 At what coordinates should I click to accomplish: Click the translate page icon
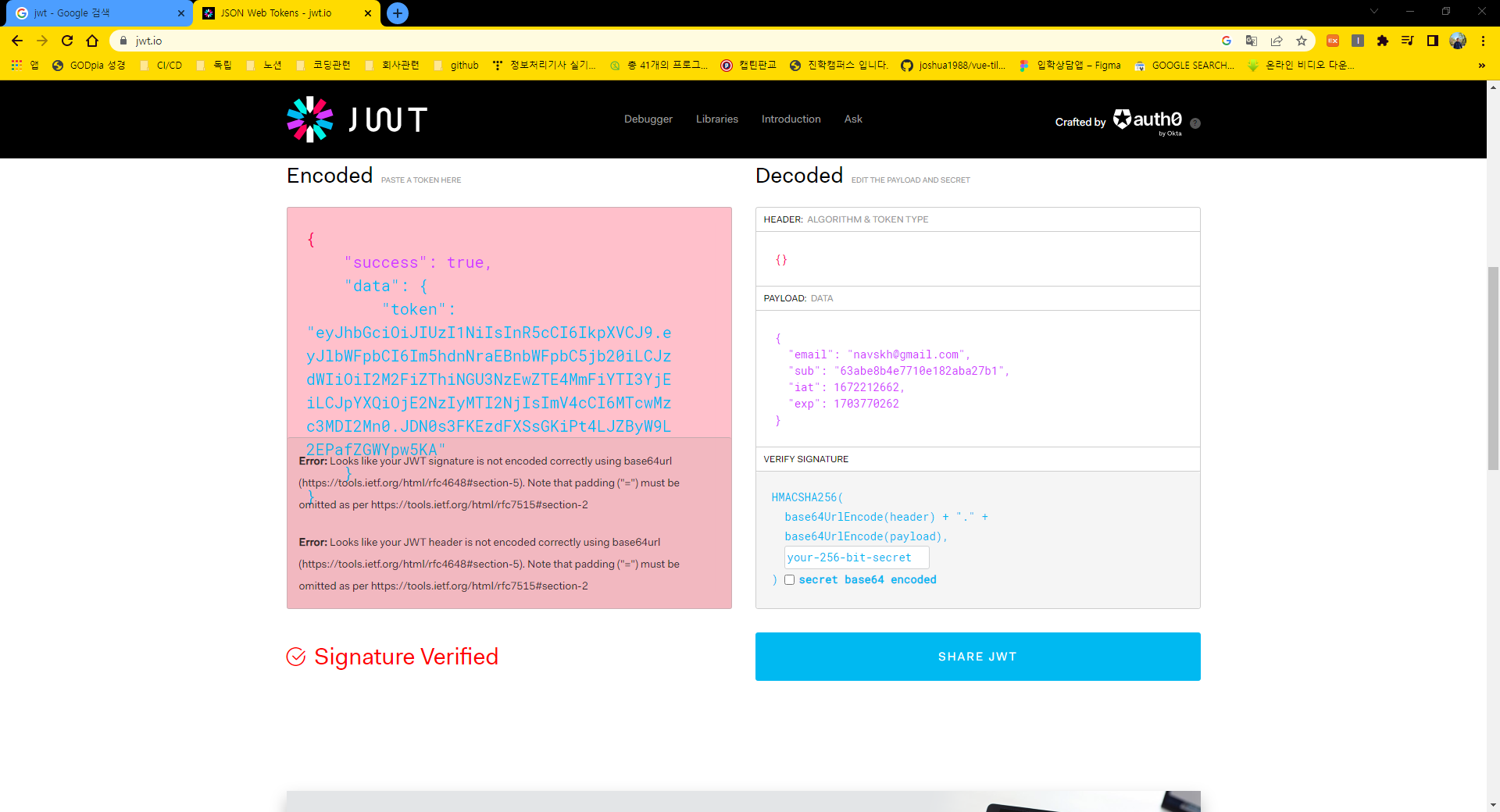click(x=1251, y=41)
